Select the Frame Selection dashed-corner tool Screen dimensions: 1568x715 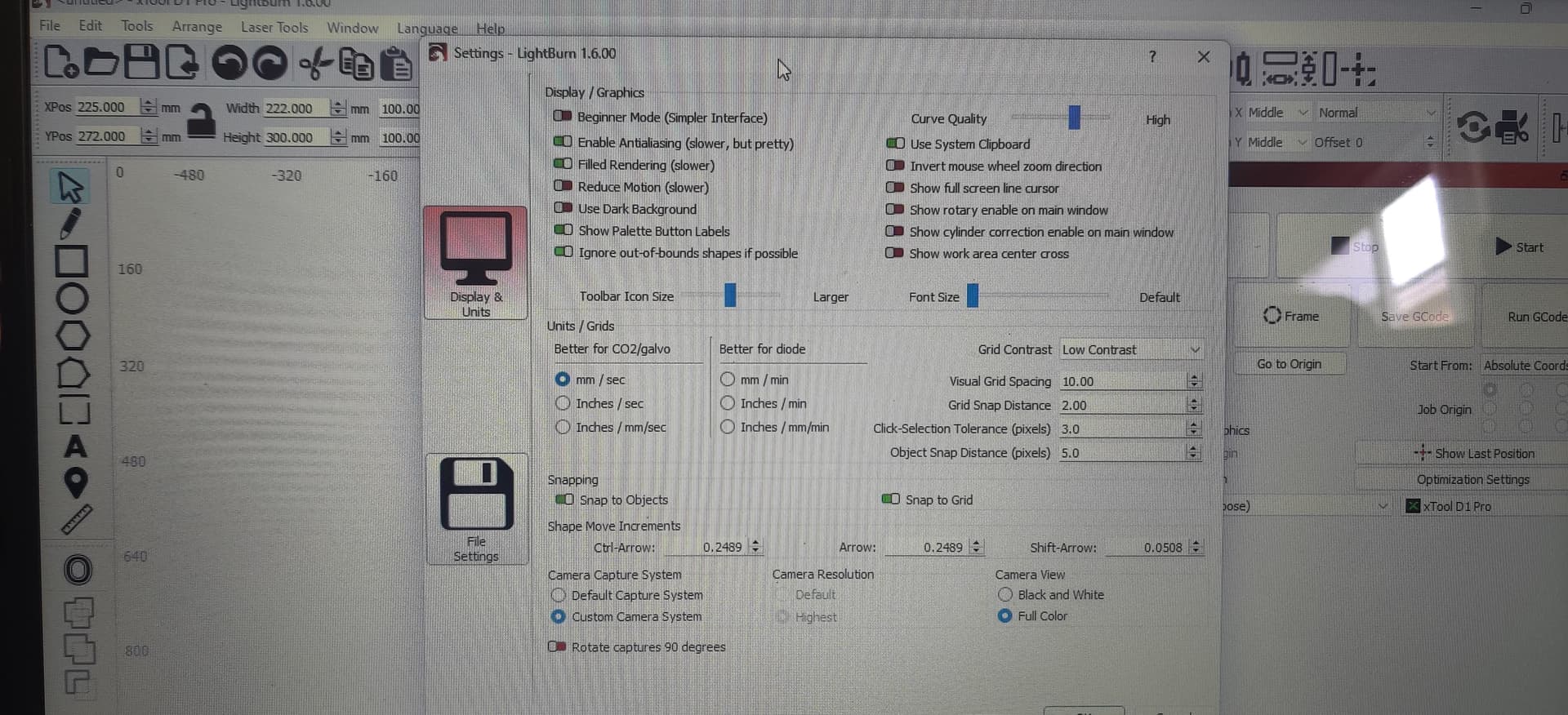[74, 411]
